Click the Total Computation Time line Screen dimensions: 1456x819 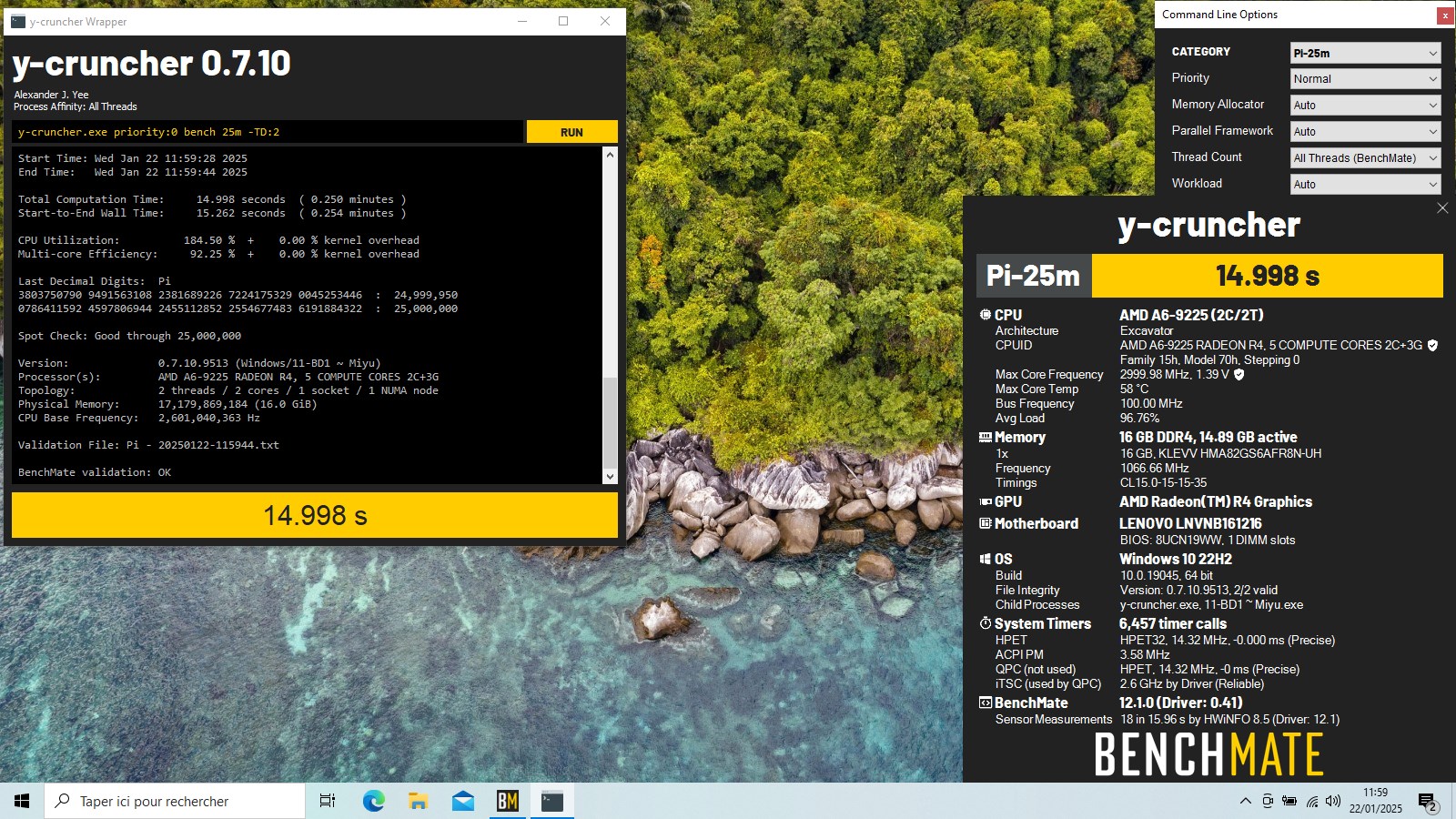(212, 199)
